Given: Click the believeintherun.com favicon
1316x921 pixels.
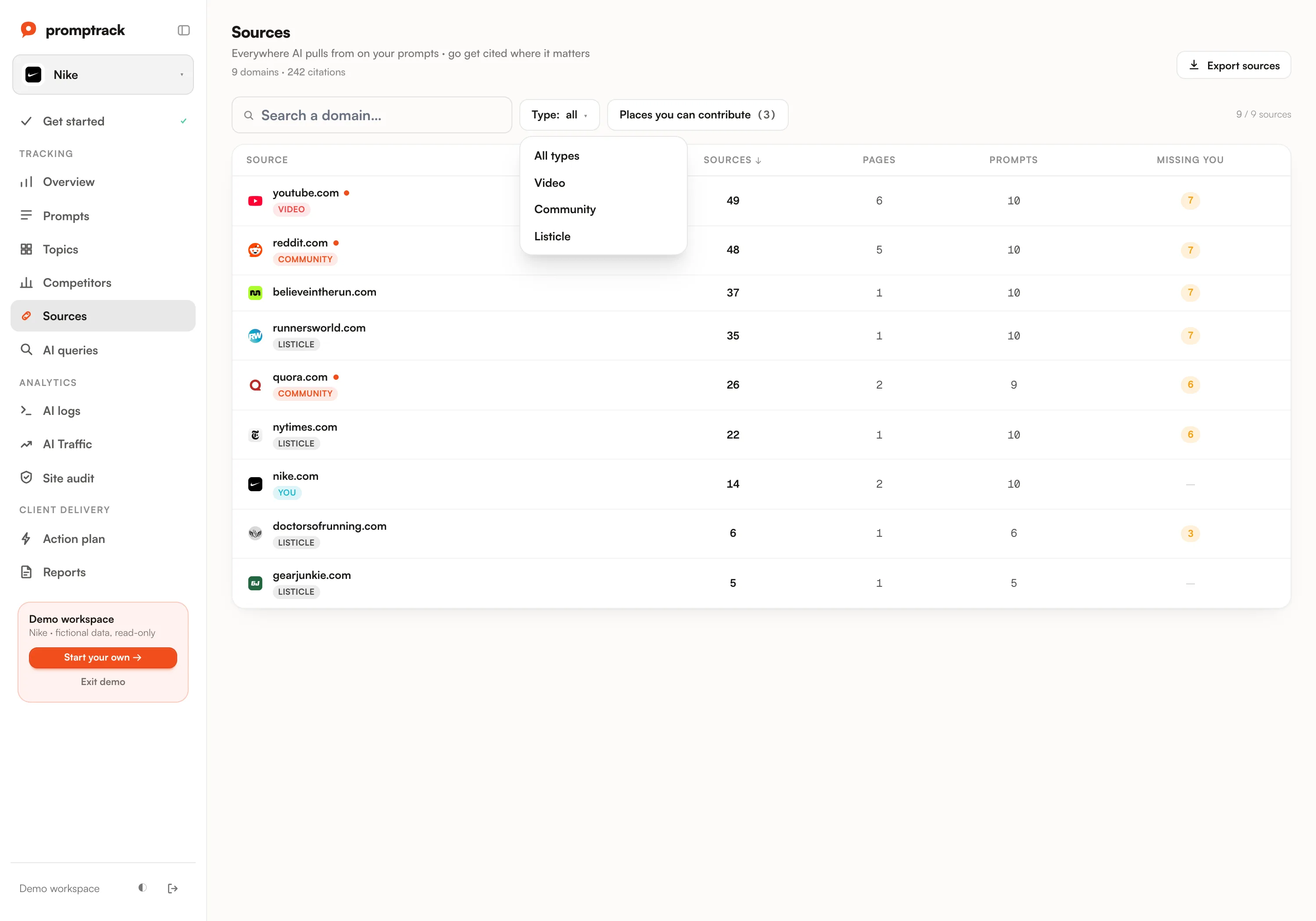Looking at the screenshot, I should 255,293.
